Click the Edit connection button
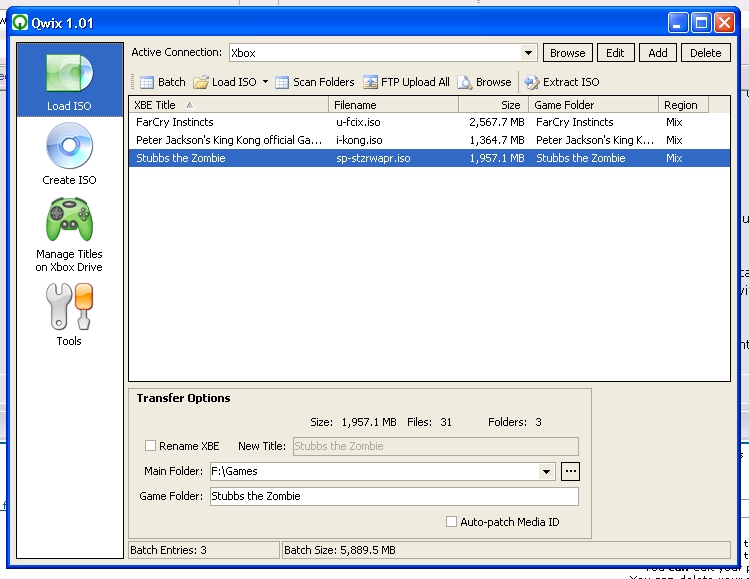 [x=615, y=53]
